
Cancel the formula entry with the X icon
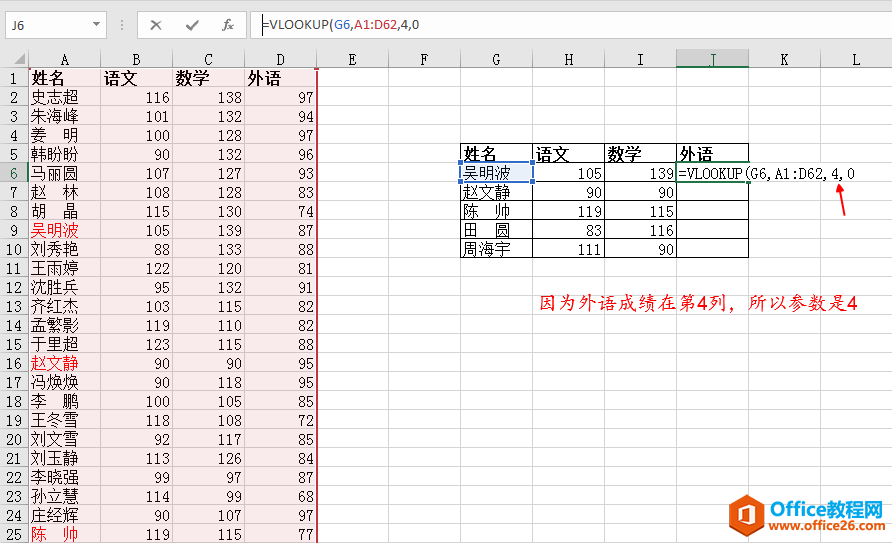(156, 25)
